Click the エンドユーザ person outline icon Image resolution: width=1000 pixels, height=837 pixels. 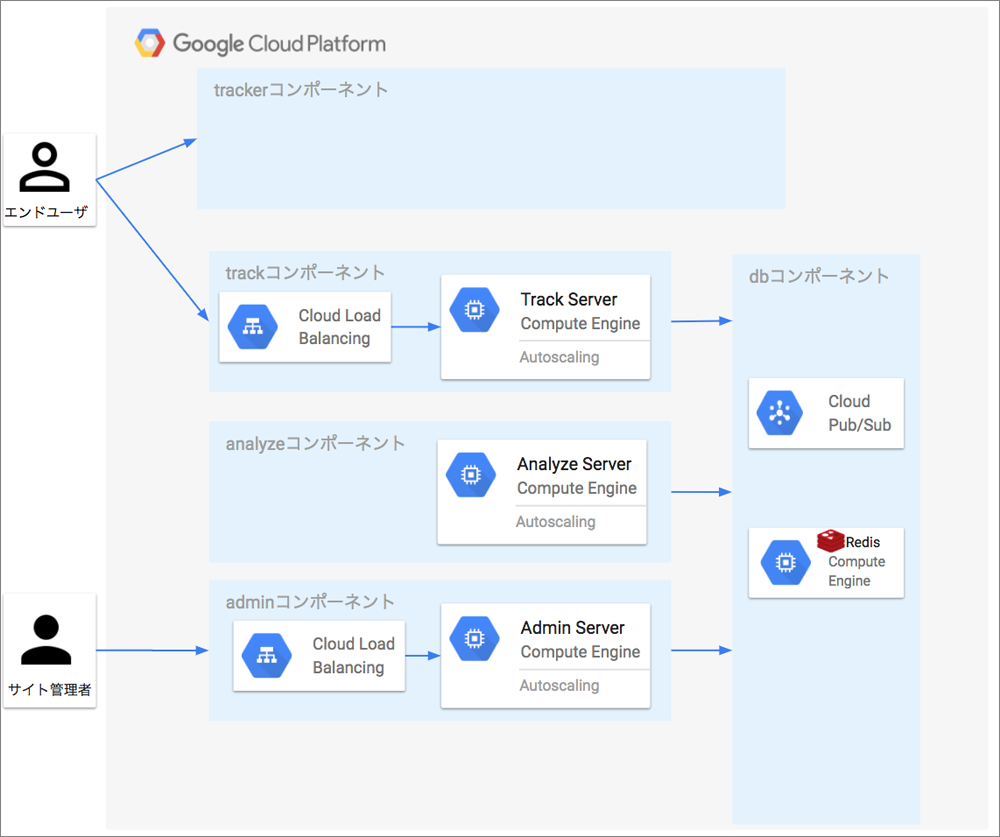tap(45, 167)
